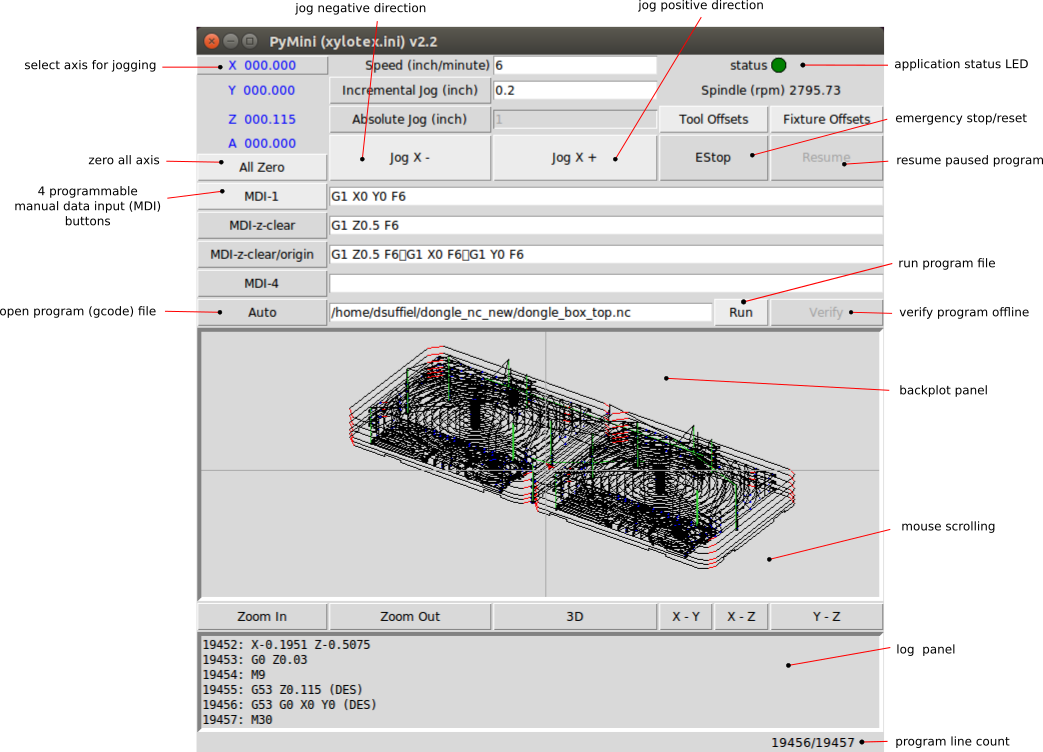Run the loaded program file
The width and height of the screenshot is (1043, 752).
point(740,313)
